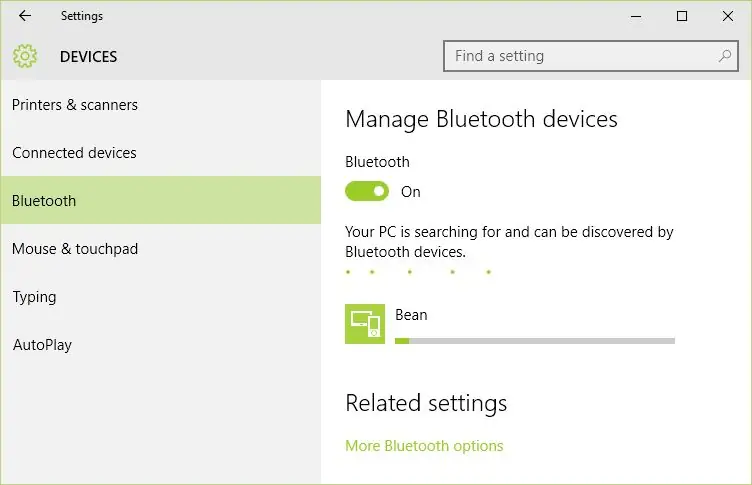The width and height of the screenshot is (752, 485).
Task: Minimize the Settings window
Action: [636, 16]
